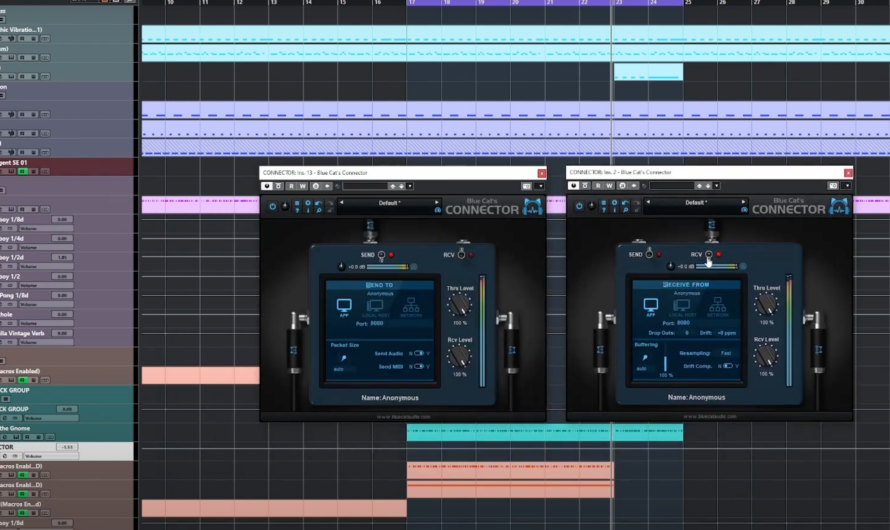Open Volume parameter dropdown on Vintage Verb track

[46, 343]
